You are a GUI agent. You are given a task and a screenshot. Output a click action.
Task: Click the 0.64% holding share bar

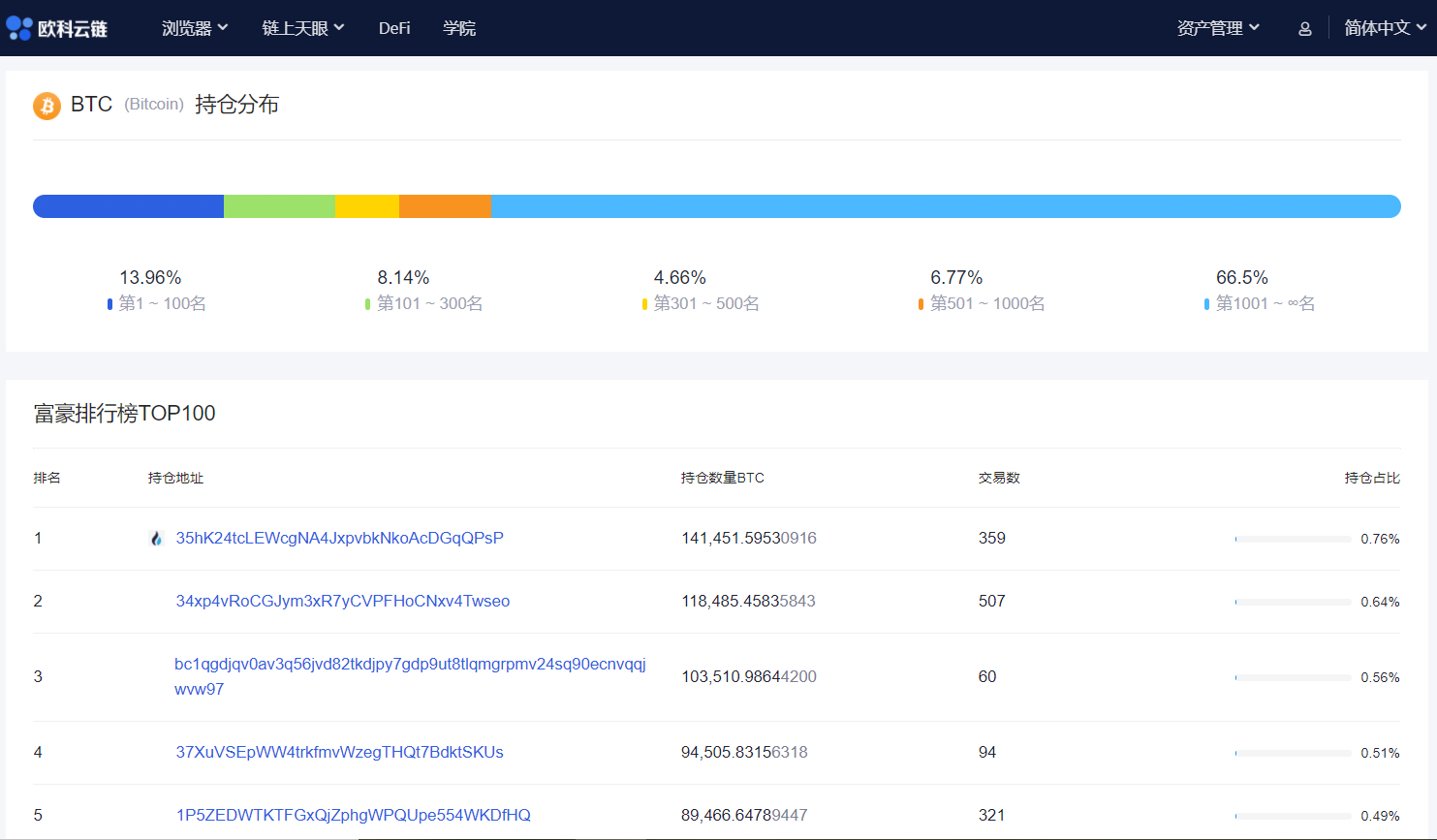click(x=1294, y=602)
